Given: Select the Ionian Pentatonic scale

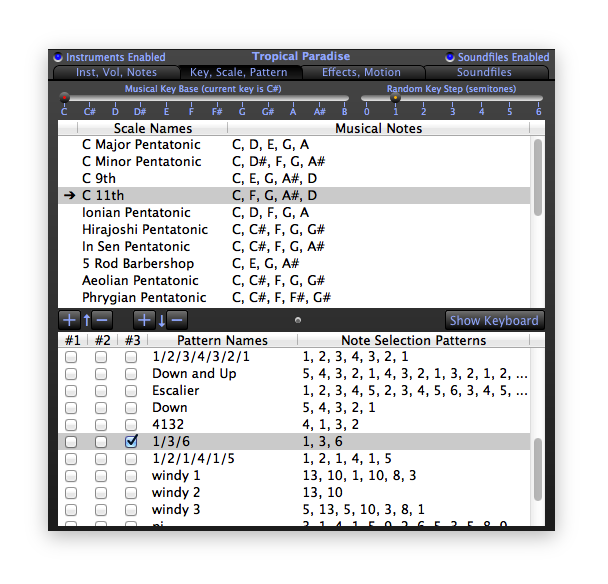Looking at the screenshot, I should click(294, 213).
